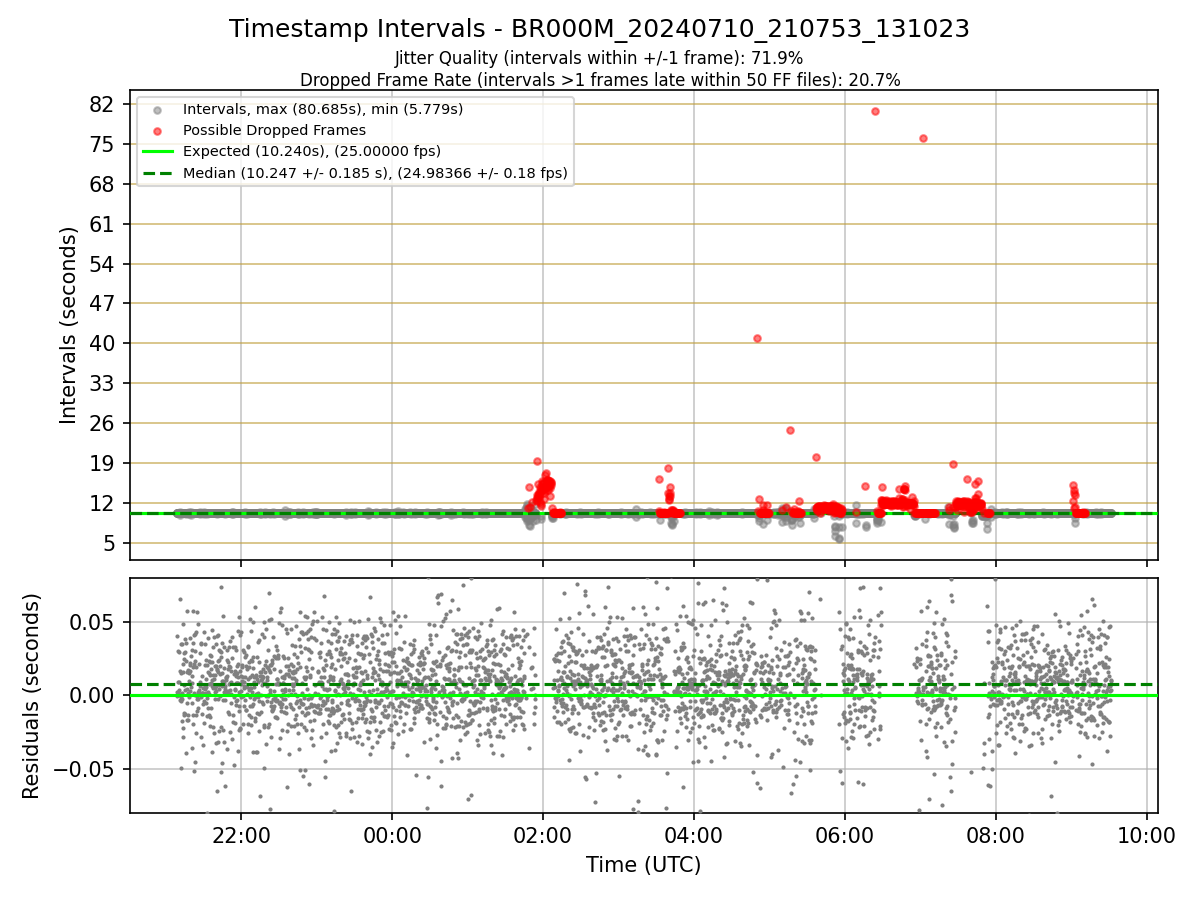Click the gray dot marker in the legend
Screen dimensions: 1200x900
[157, 109]
